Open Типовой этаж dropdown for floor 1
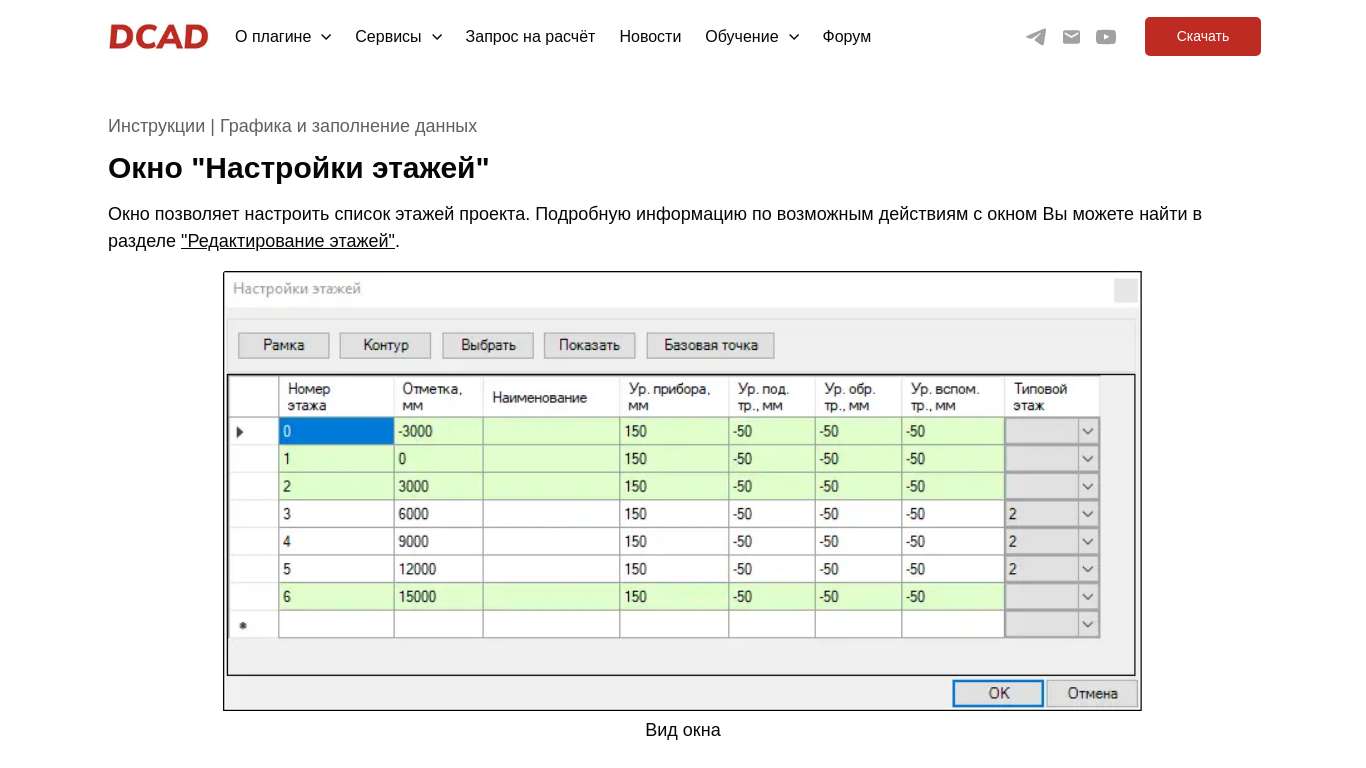1366x768 pixels. click(1088, 459)
